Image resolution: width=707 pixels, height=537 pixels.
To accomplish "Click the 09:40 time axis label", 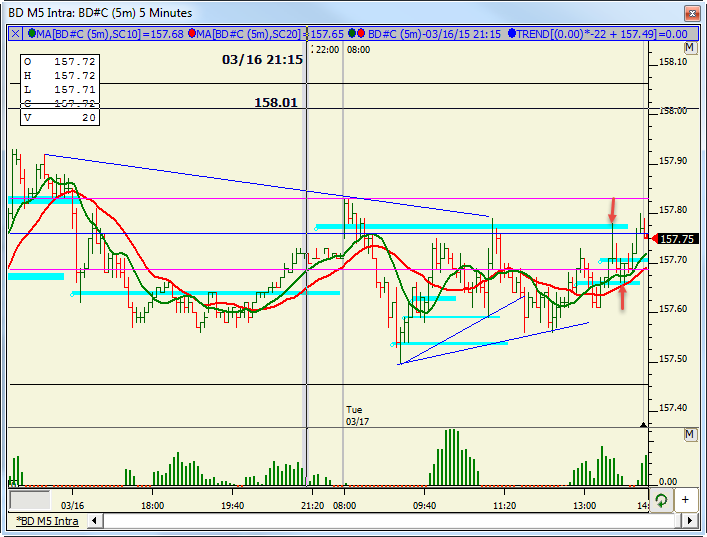I will pos(424,505).
